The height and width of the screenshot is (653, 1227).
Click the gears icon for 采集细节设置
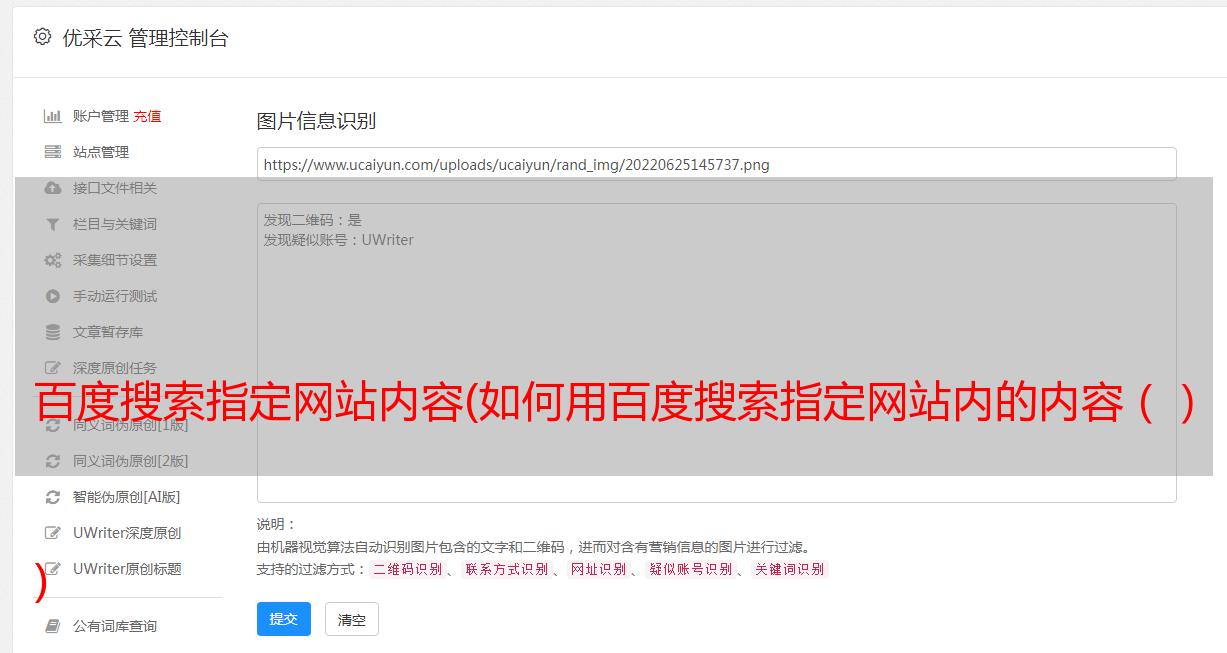pyautogui.click(x=53, y=260)
